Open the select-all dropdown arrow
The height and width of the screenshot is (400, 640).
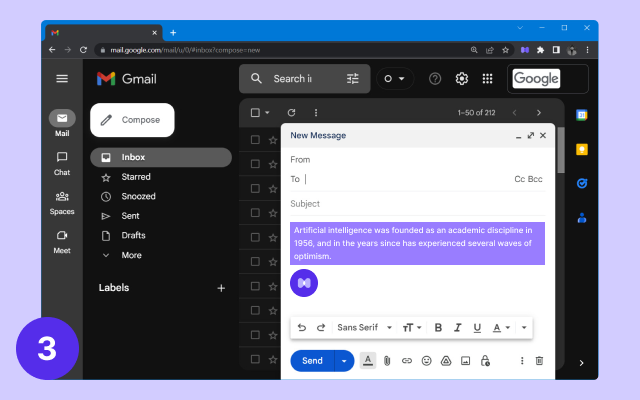click(267, 113)
